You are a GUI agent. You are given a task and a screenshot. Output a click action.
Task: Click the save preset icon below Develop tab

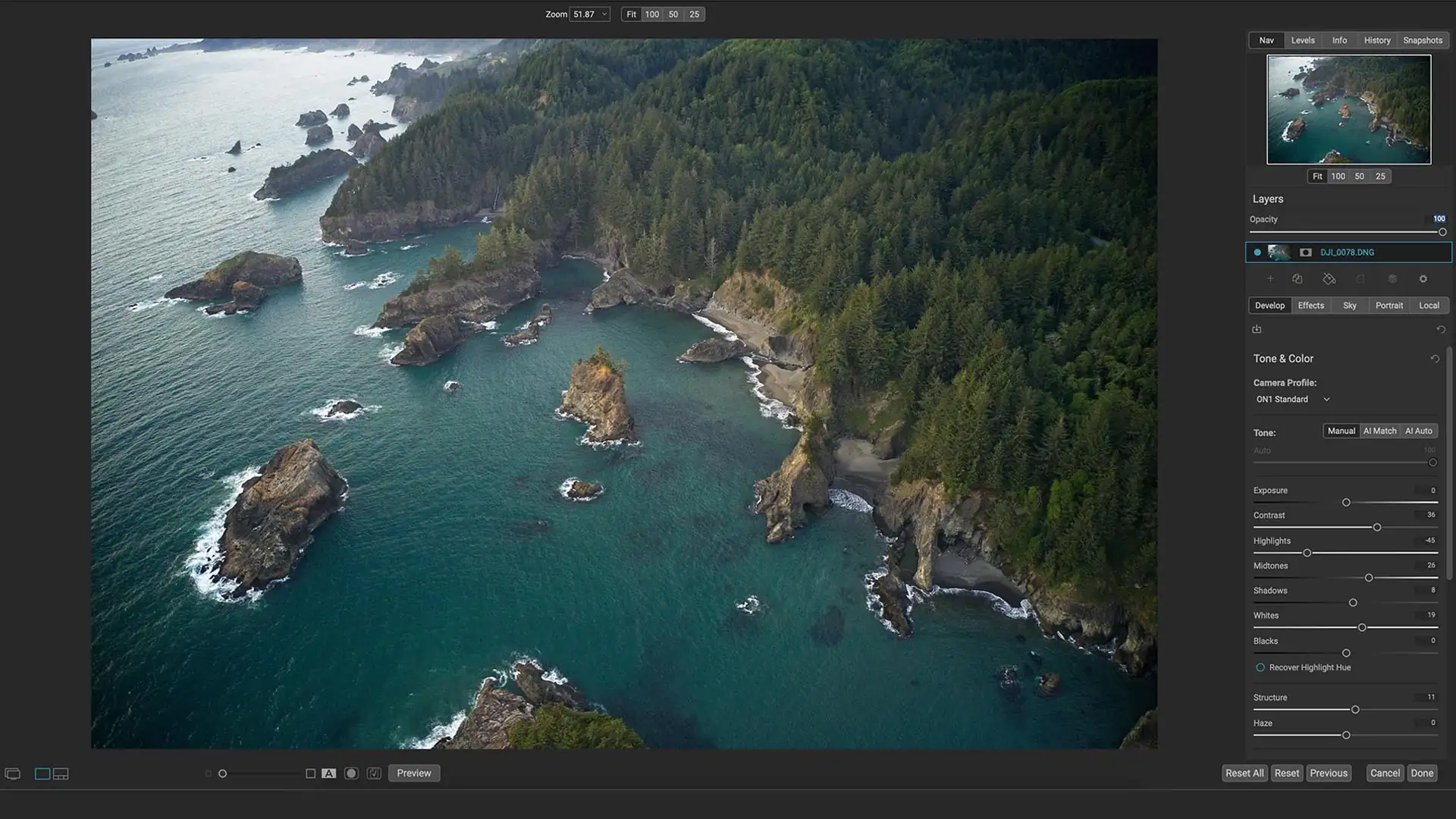click(x=1257, y=329)
